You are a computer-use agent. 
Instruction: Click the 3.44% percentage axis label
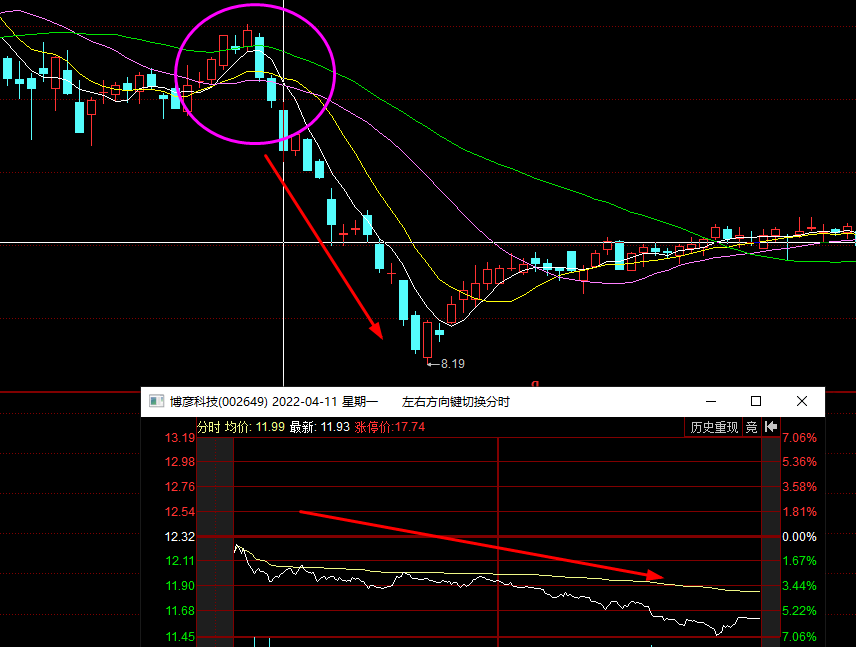799,586
